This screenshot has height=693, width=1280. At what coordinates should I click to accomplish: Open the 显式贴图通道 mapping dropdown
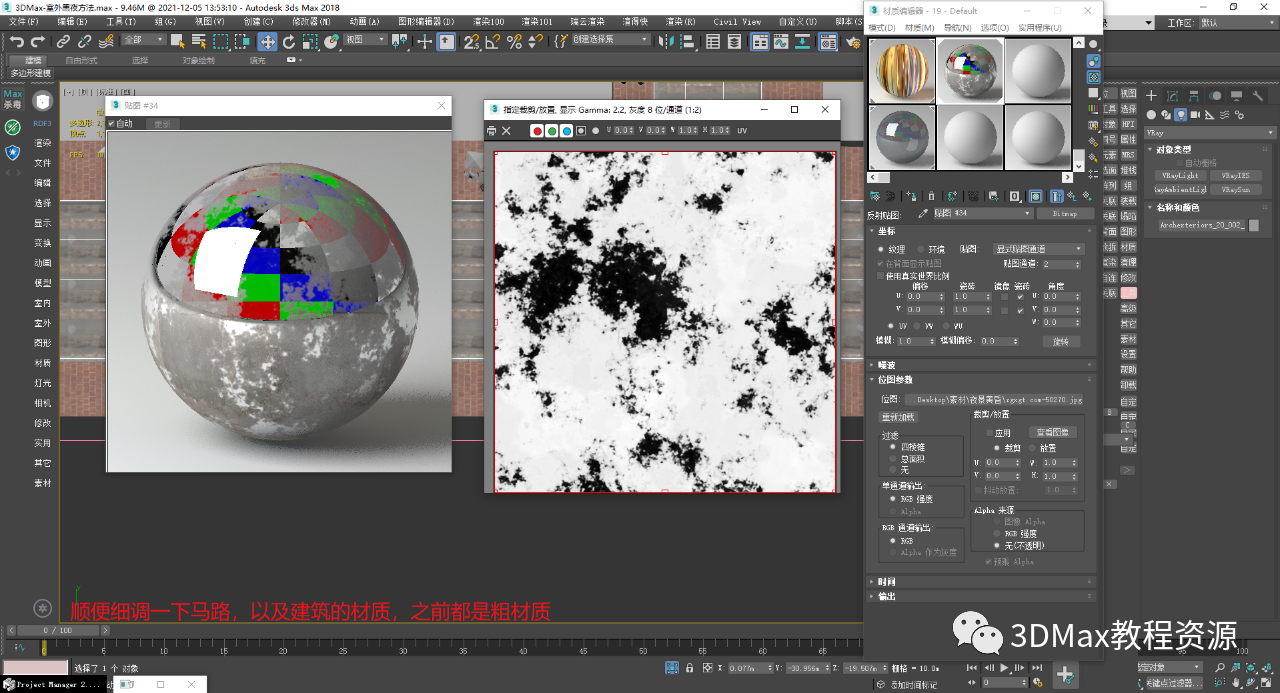point(1038,249)
